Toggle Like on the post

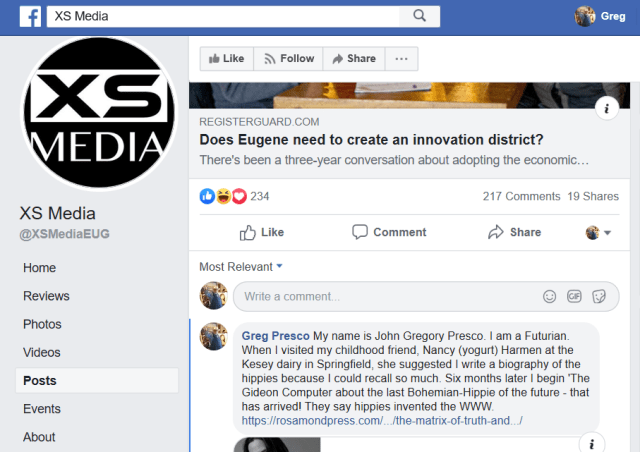[x=262, y=232]
